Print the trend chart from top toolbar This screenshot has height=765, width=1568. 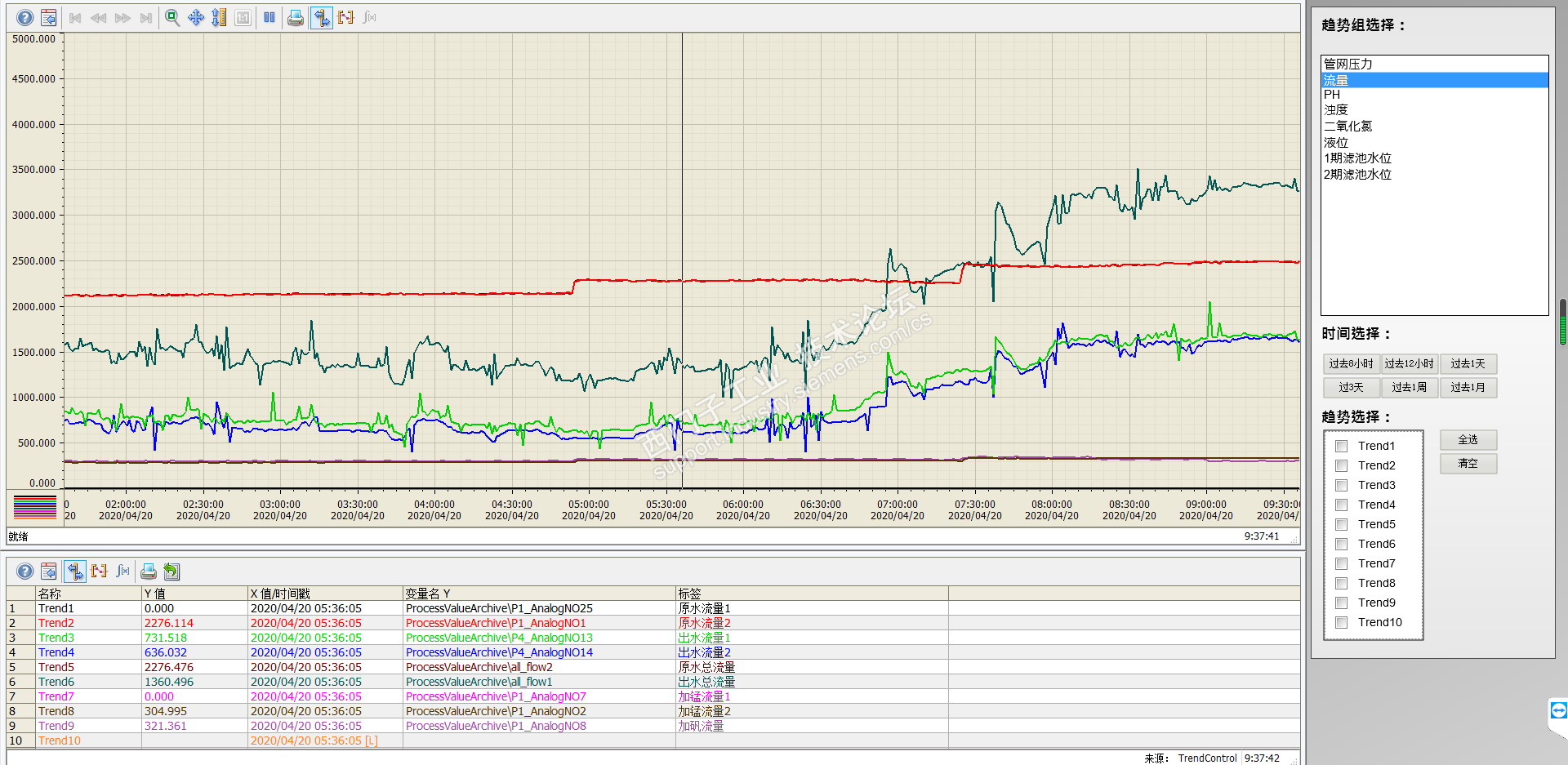pos(296,17)
